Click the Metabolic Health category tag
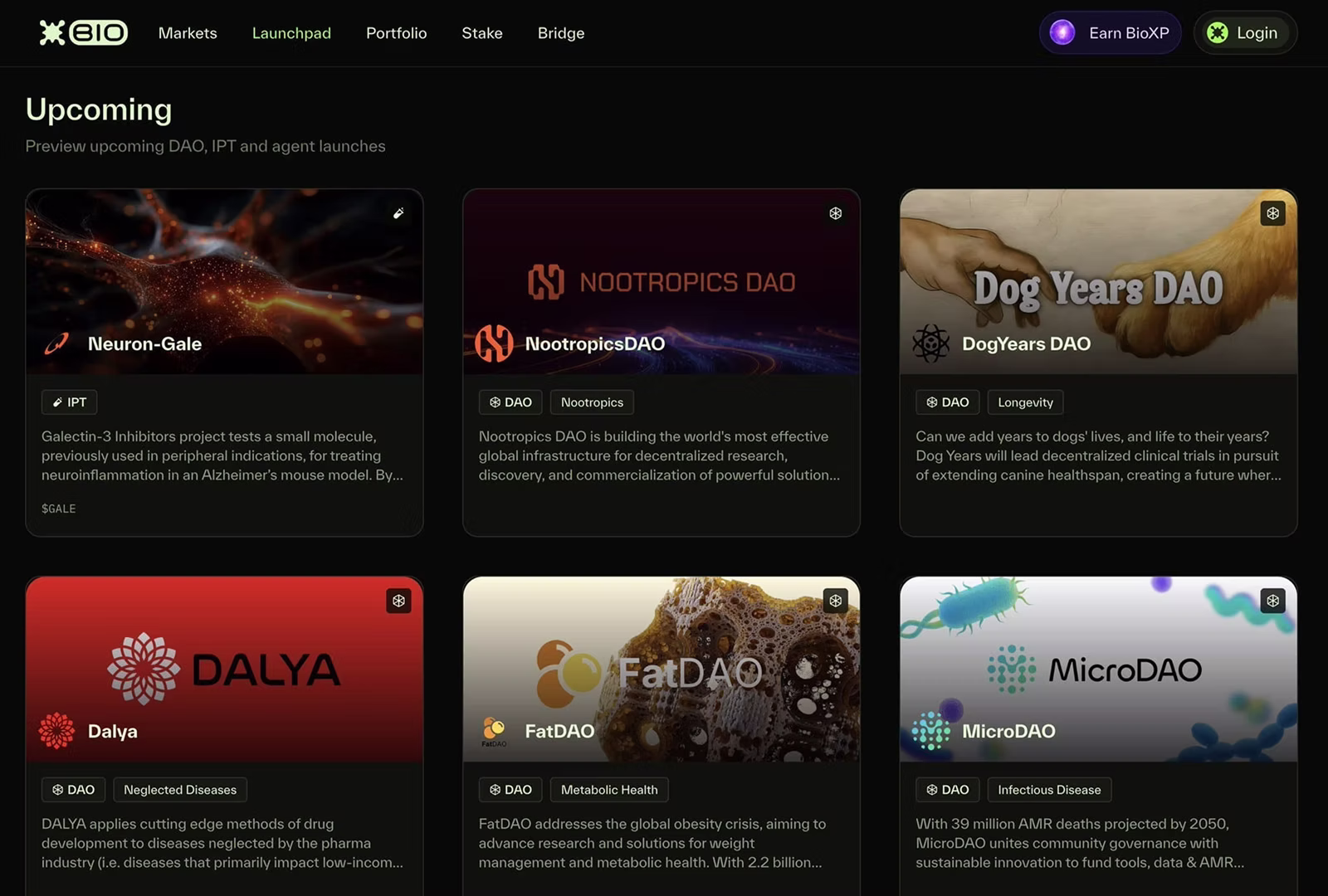The width and height of the screenshot is (1328, 896). click(x=609, y=790)
